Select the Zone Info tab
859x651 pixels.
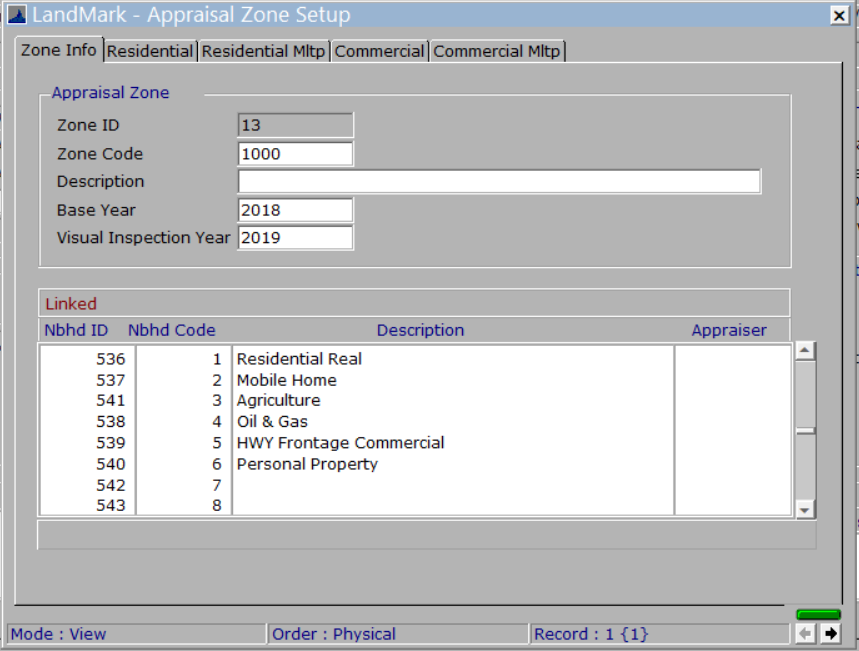click(55, 47)
